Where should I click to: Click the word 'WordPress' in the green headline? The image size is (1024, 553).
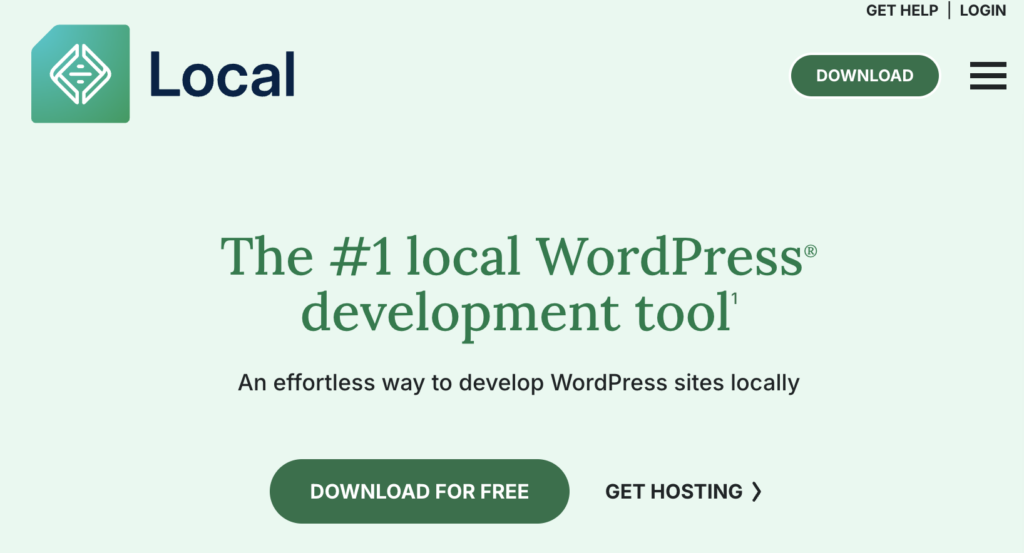pyautogui.click(x=669, y=257)
